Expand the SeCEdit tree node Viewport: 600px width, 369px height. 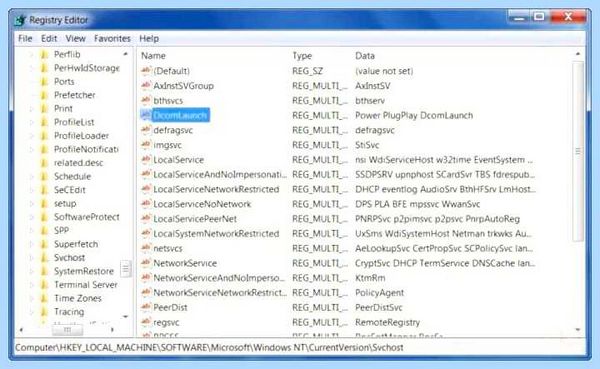31,190
